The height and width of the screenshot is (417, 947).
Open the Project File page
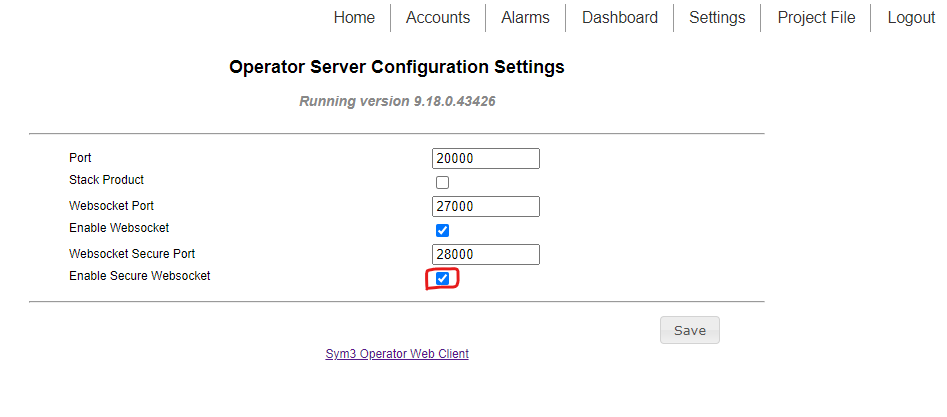point(816,18)
